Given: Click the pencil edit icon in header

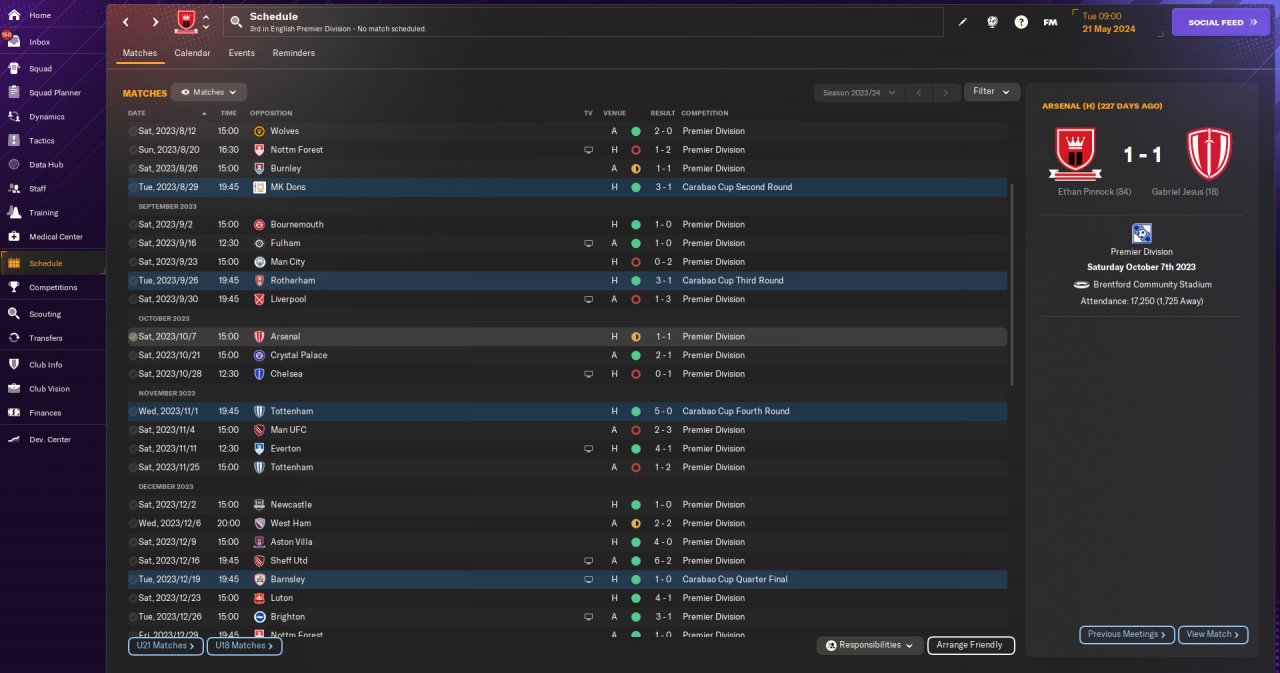Looking at the screenshot, I should (963, 22).
